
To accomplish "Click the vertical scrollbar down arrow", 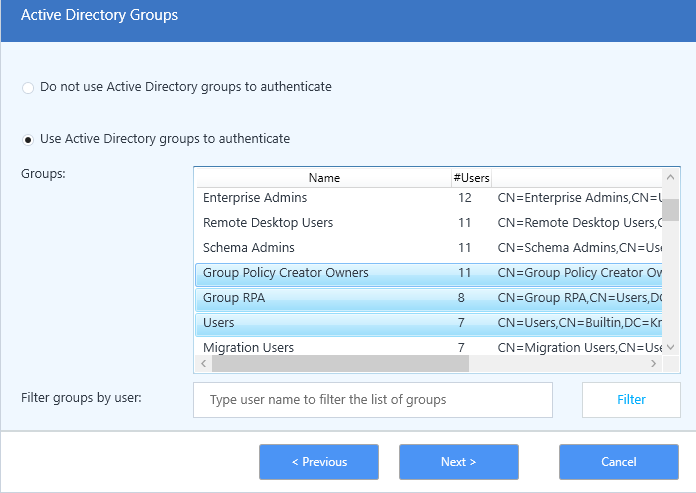I will pyautogui.click(x=672, y=346).
